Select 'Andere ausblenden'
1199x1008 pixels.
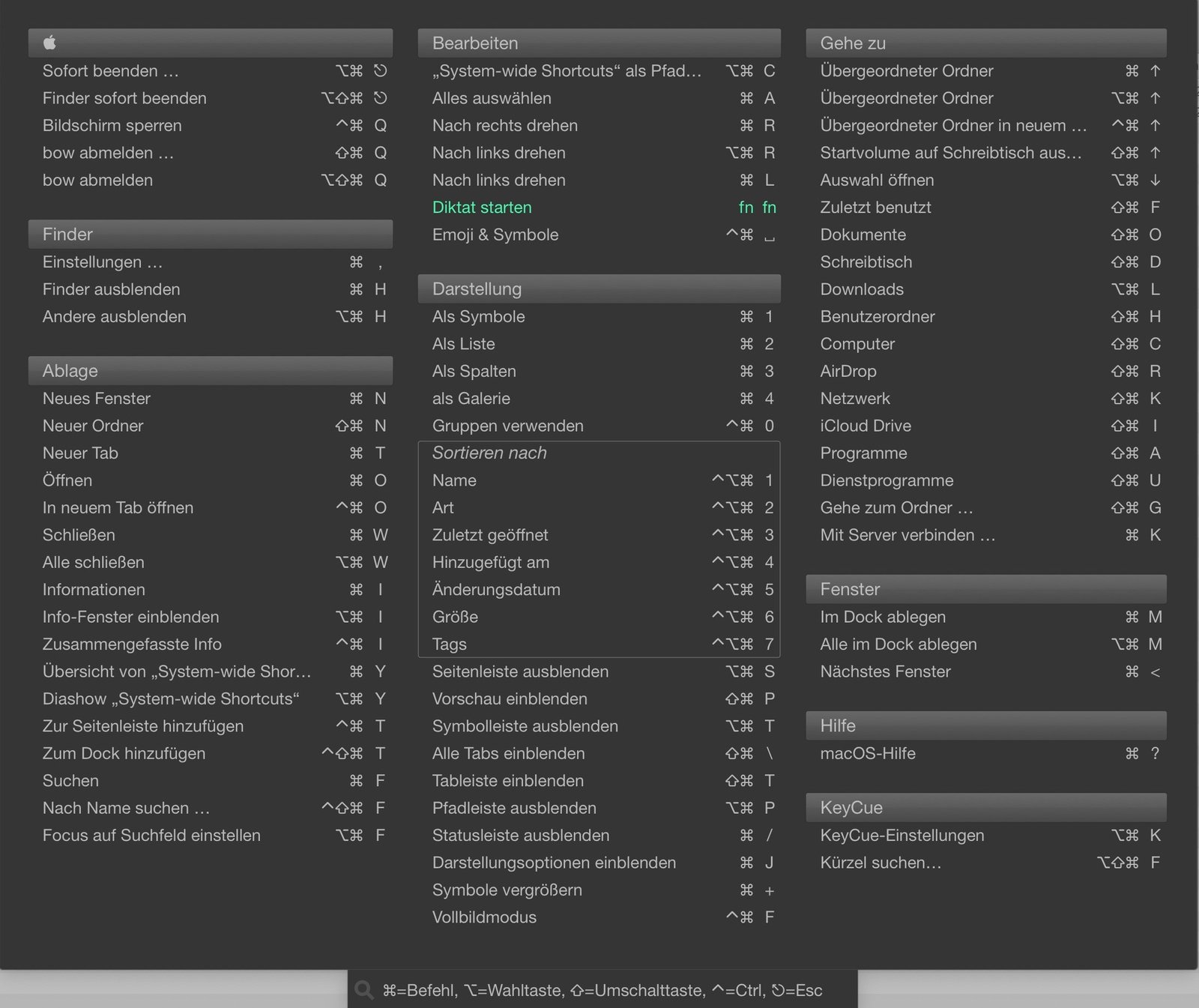pos(211,317)
